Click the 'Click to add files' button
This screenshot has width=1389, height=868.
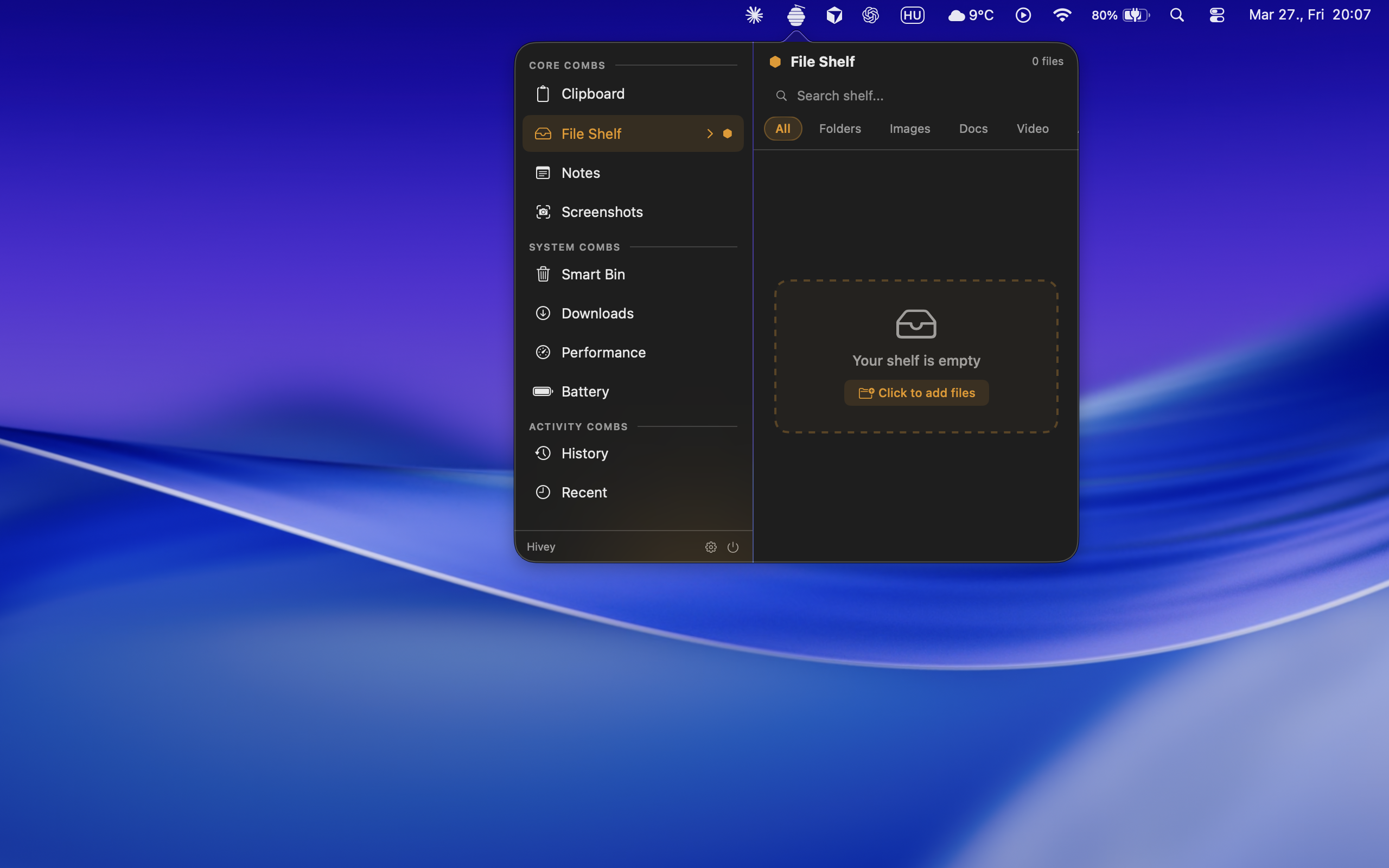coord(916,393)
